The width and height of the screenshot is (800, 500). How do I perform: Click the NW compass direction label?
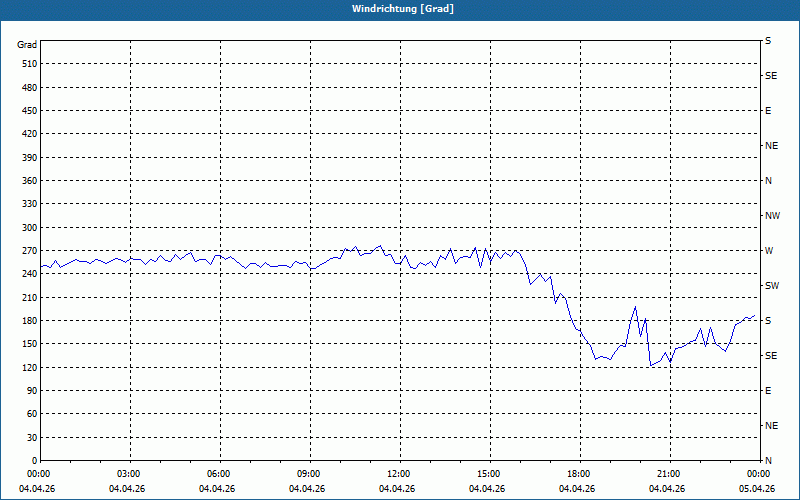[x=772, y=216]
